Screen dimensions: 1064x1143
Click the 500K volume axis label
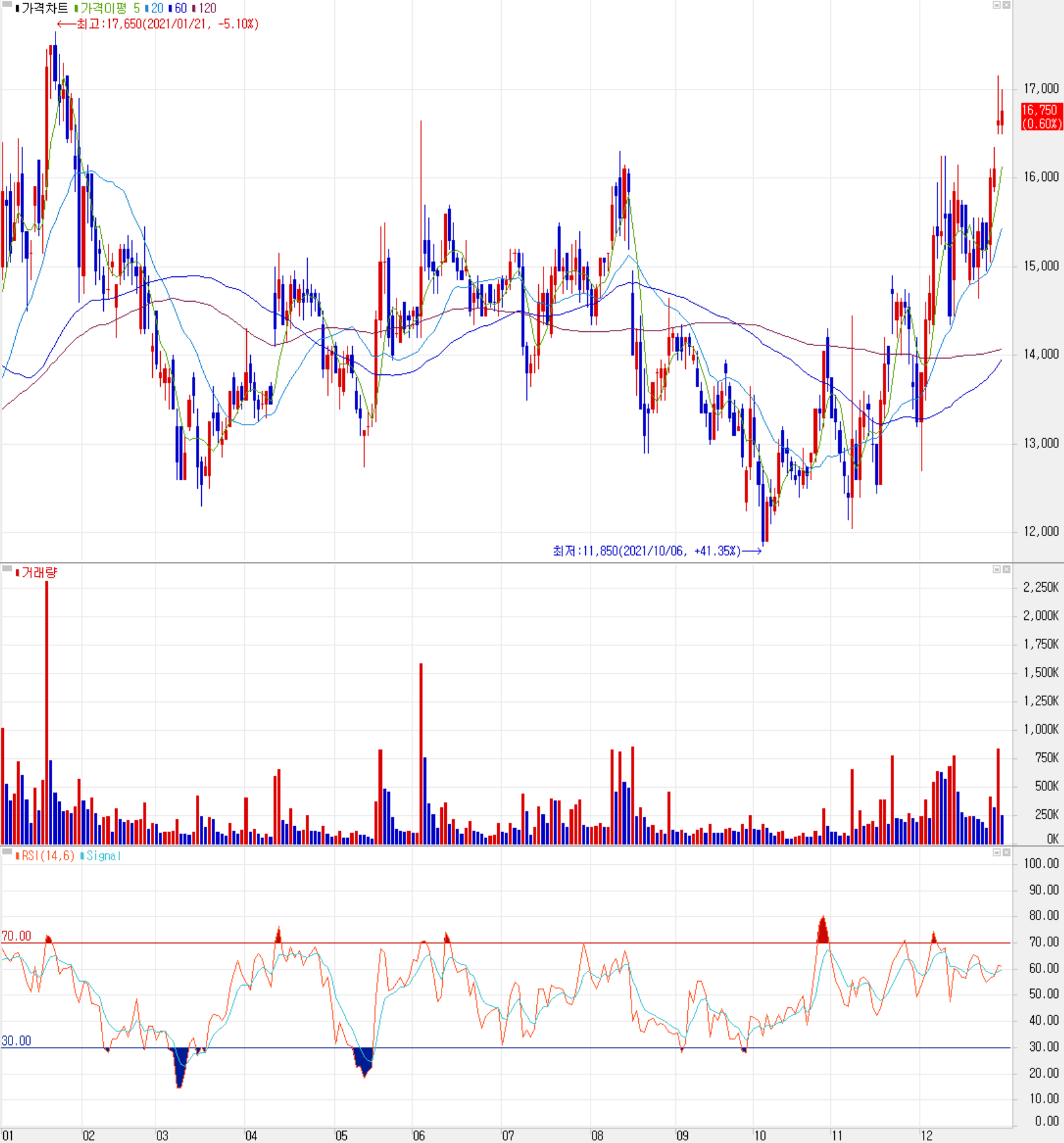pyautogui.click(x=1046, y=786)
